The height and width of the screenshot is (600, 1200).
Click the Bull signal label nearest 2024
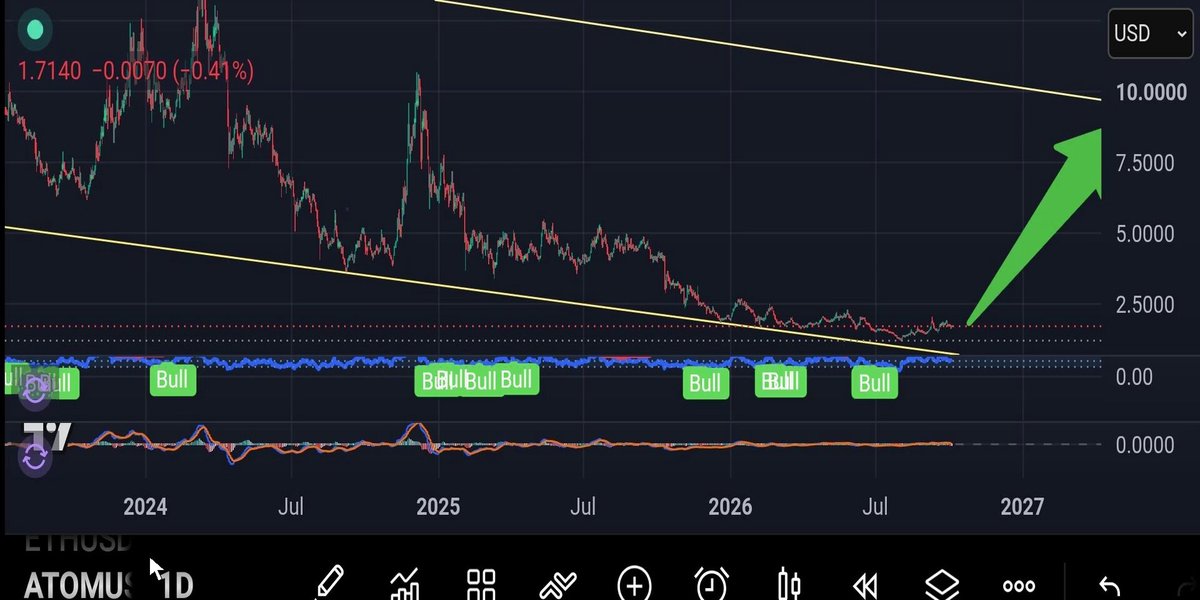click(x=172, y=379)
